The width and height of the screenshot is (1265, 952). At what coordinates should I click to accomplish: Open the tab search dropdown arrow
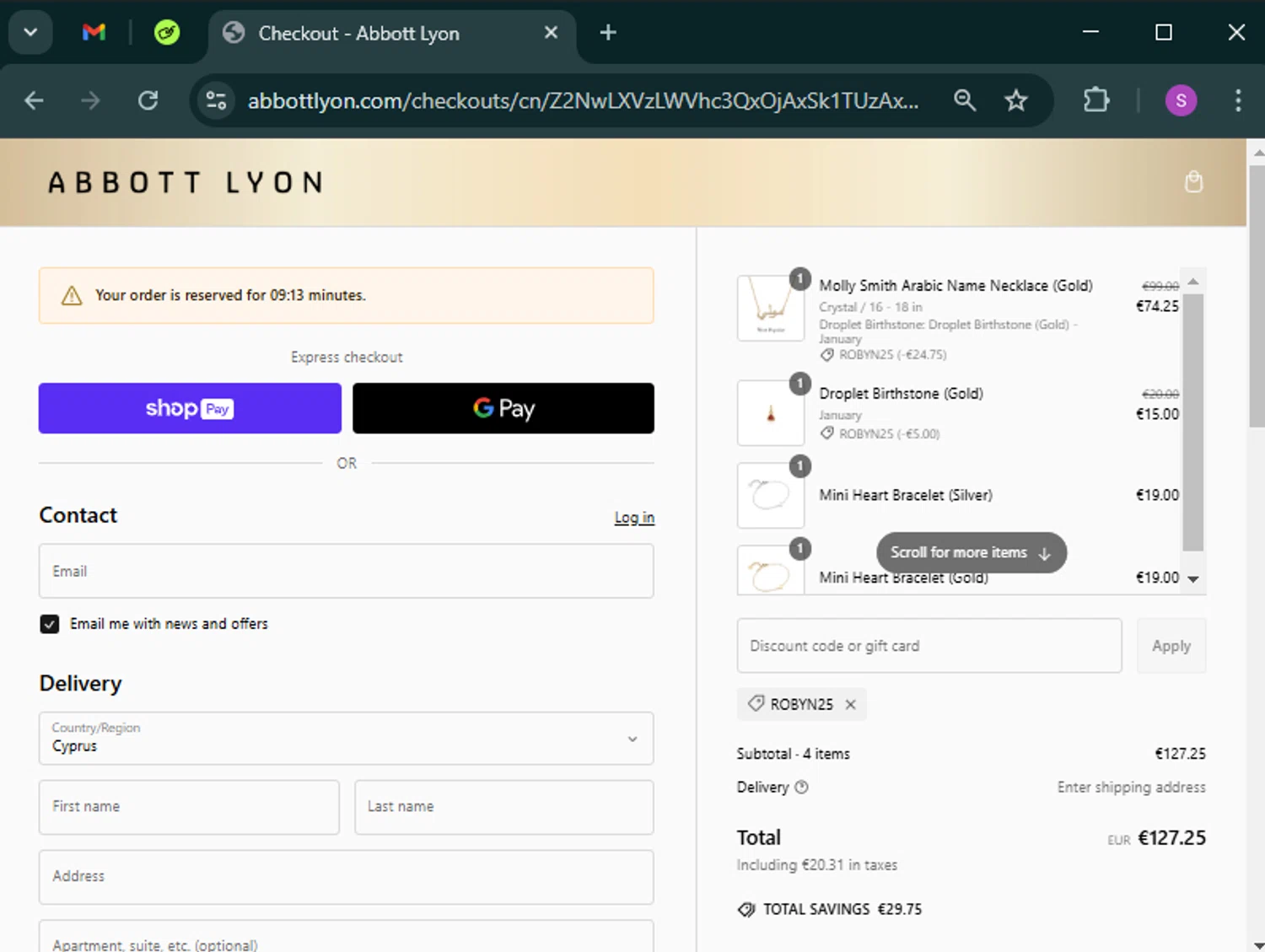click(30, 32)
